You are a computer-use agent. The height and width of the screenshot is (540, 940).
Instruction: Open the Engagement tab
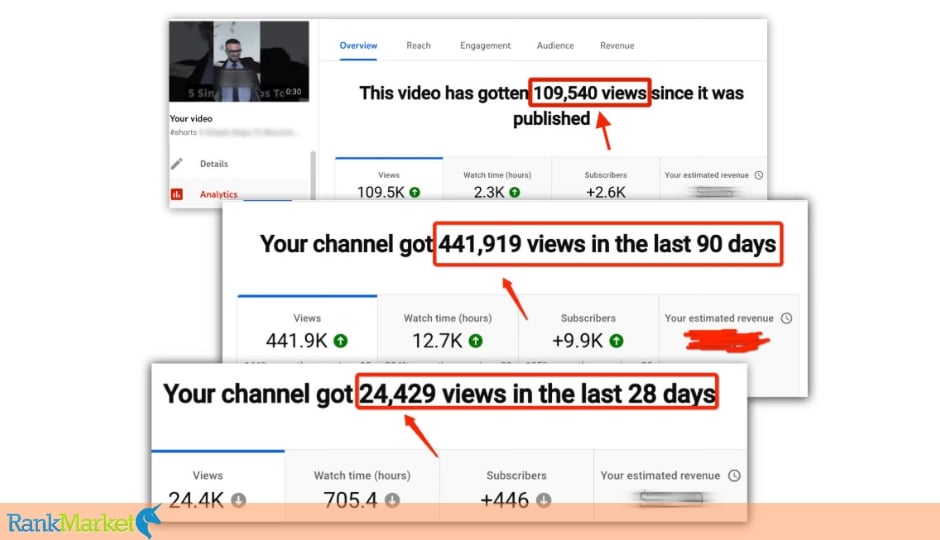[x=485, y=46]
